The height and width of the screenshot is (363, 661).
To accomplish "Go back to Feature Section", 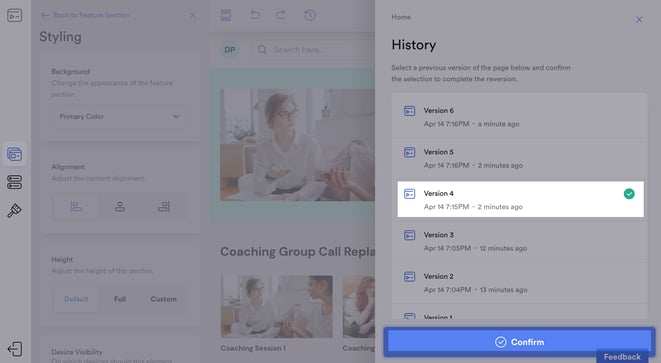I will click(86, 15).
